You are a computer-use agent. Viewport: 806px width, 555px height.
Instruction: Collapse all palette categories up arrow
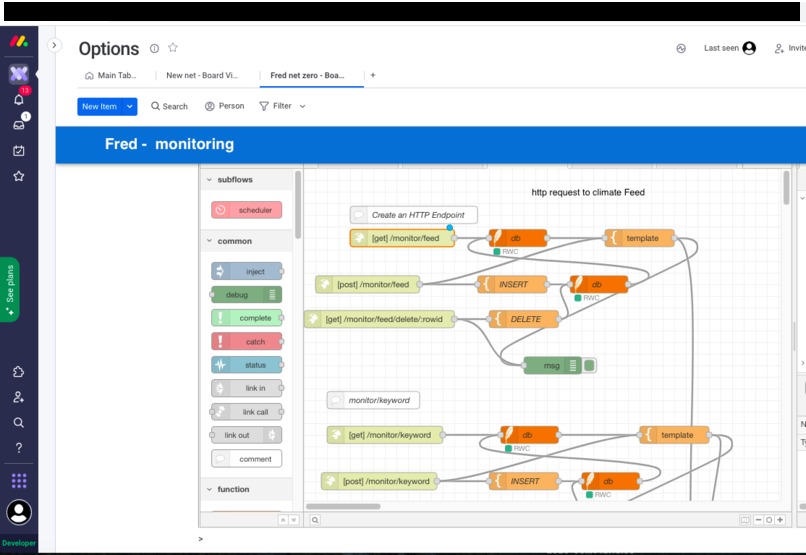(283, 520)
